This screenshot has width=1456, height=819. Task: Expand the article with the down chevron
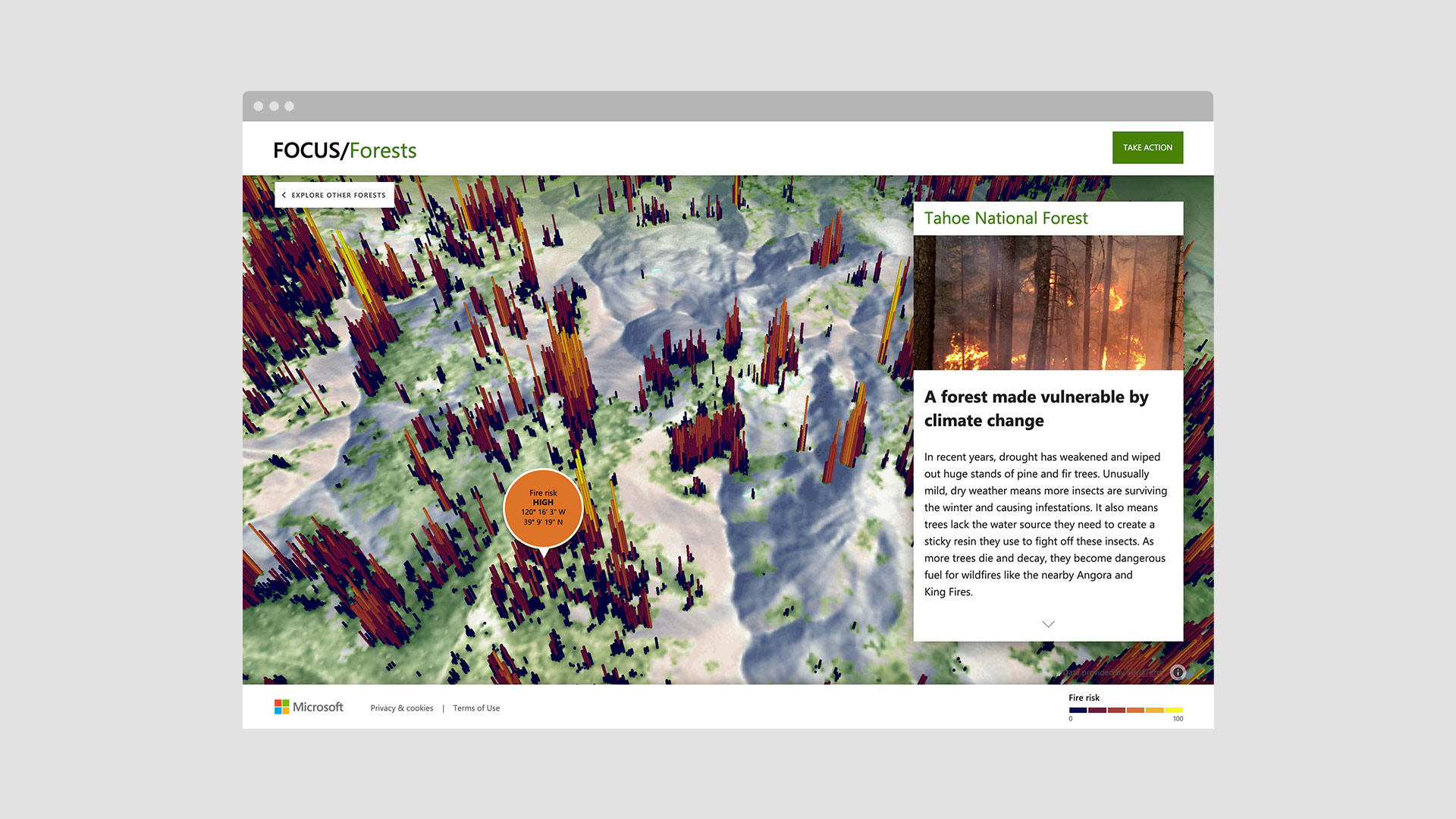click(x=1048, y=624)
